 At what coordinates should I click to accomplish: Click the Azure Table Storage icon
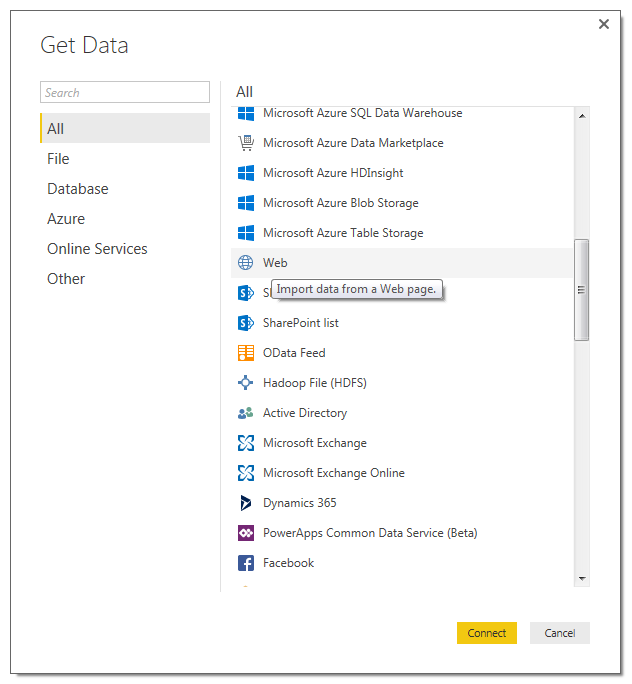pos(246,233)
